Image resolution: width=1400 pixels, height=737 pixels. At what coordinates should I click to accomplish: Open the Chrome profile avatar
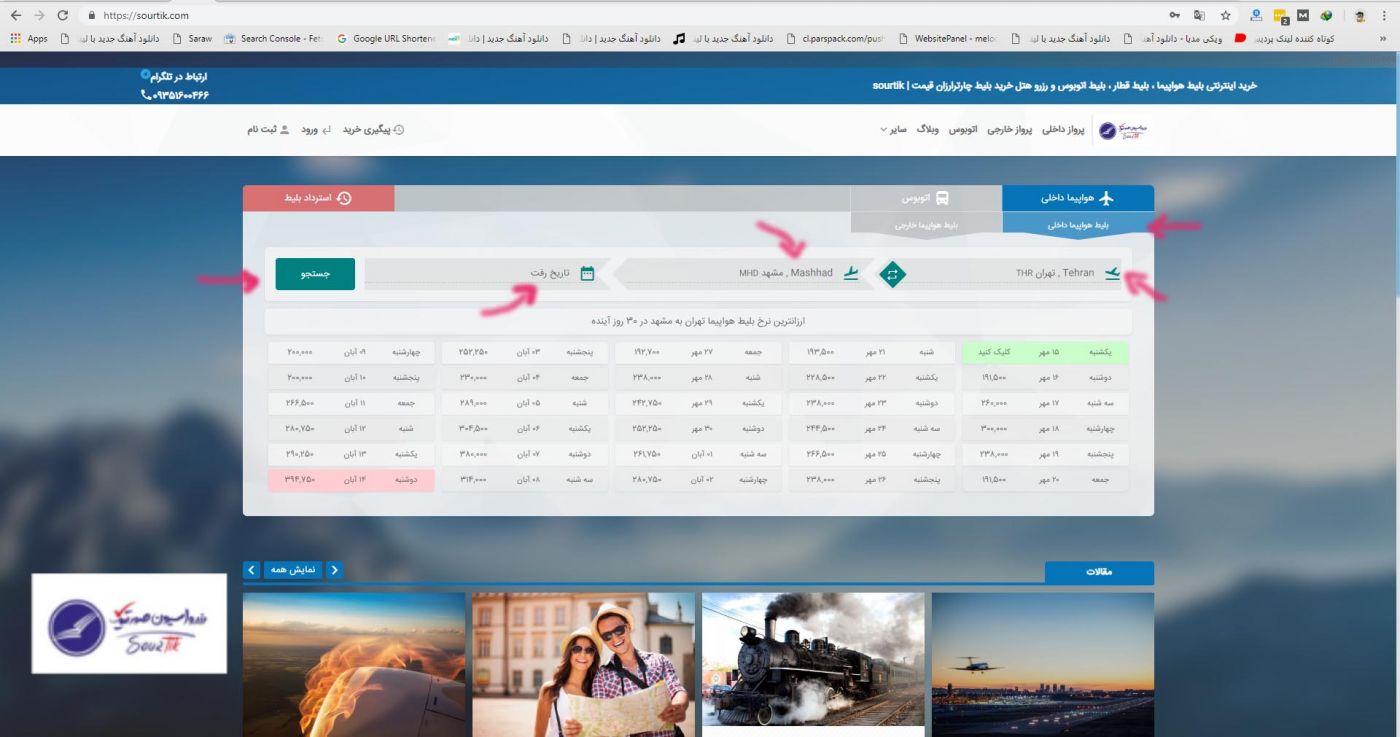tap(1360, 15)
